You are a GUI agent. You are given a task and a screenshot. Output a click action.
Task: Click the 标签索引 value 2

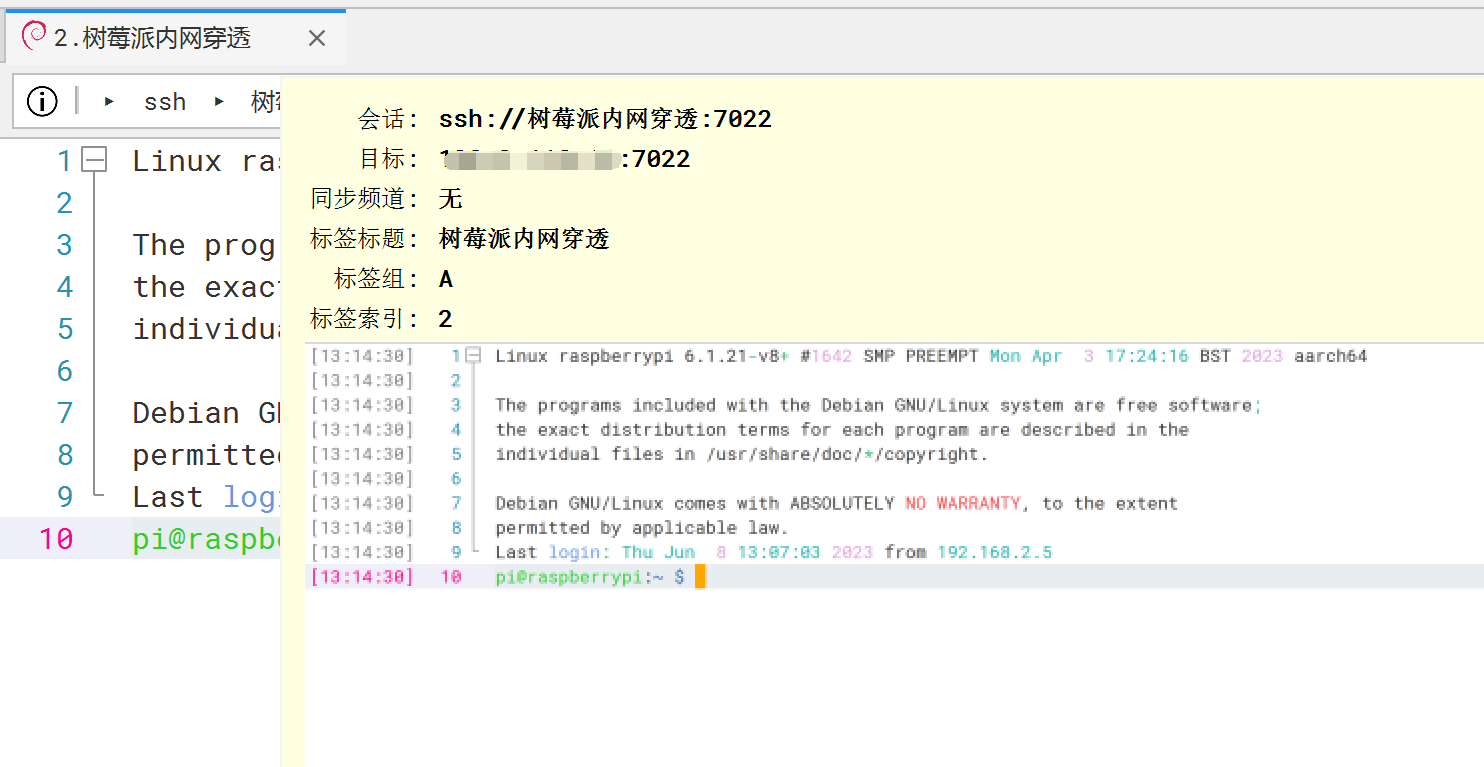point(445,319)
